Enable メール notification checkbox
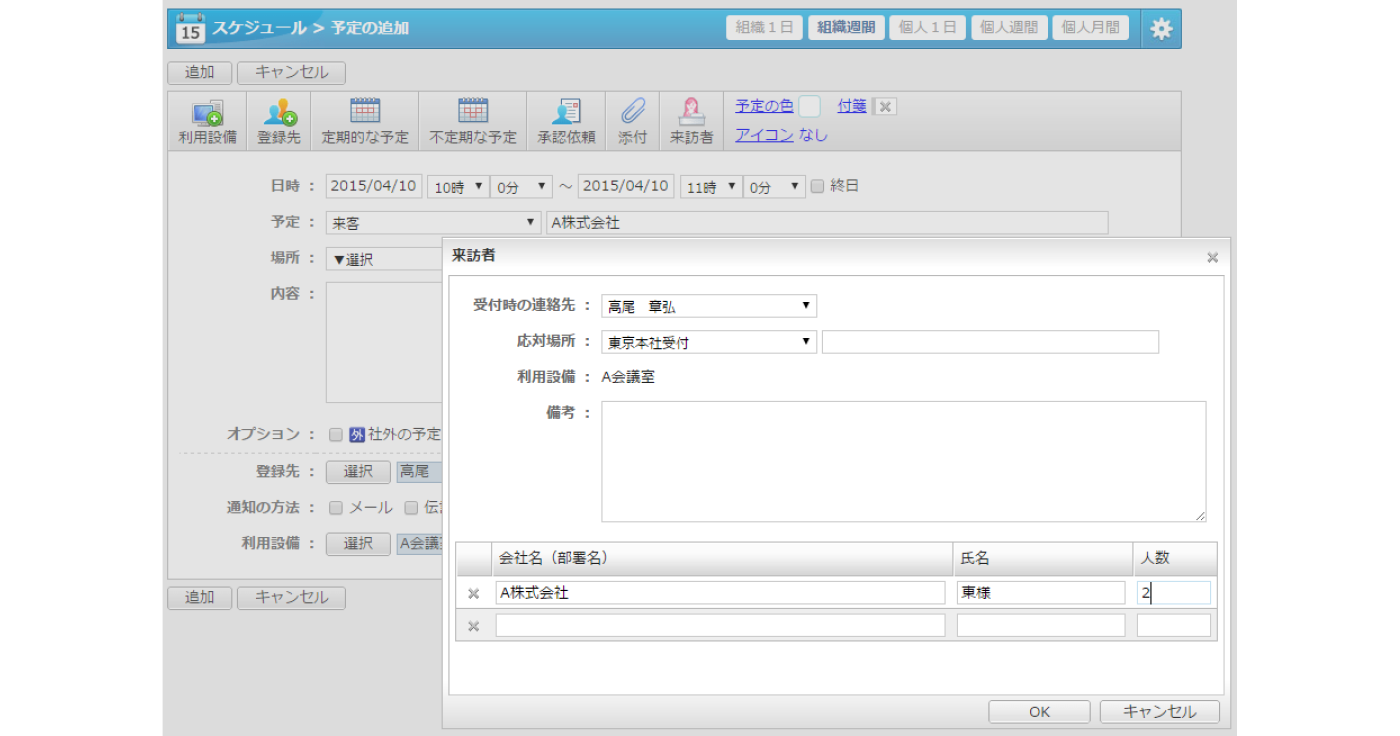 coord(336,507)
